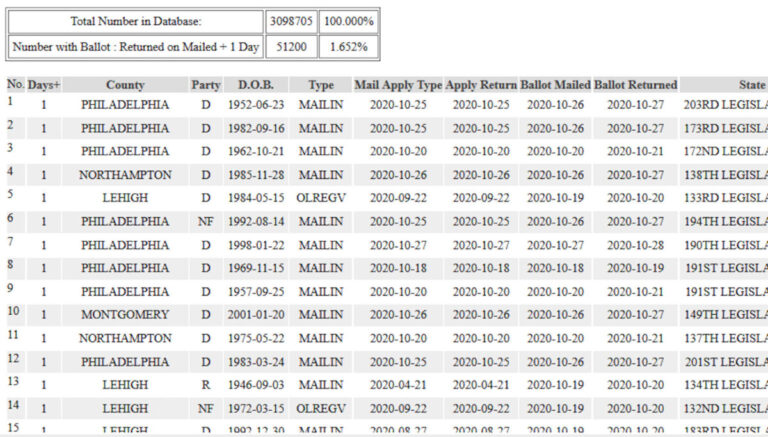Click the 138TH LEGISLATIVE district cell
Image resolution: width=768 pixels, height=437 pixels.
click(x=725, y=175)
